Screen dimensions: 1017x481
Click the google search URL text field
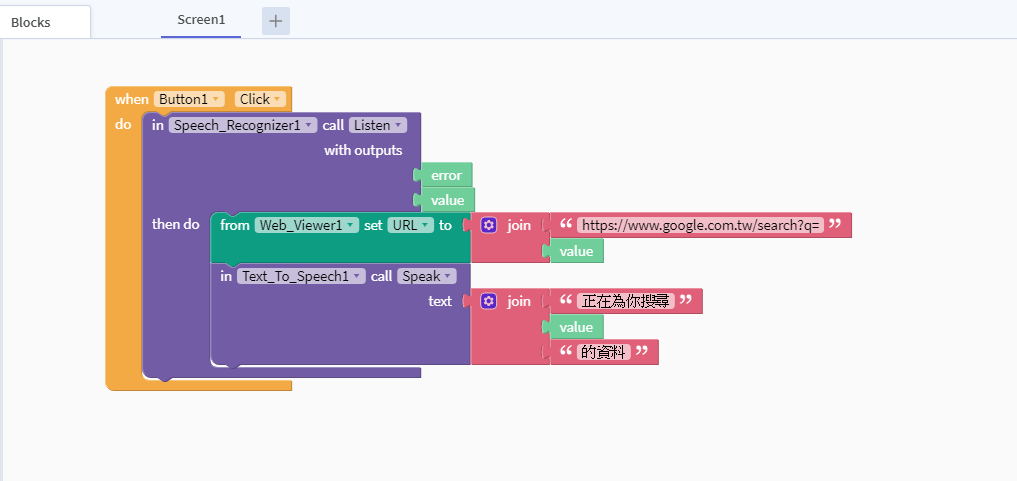pyautogui.click(x=700, y=225)
